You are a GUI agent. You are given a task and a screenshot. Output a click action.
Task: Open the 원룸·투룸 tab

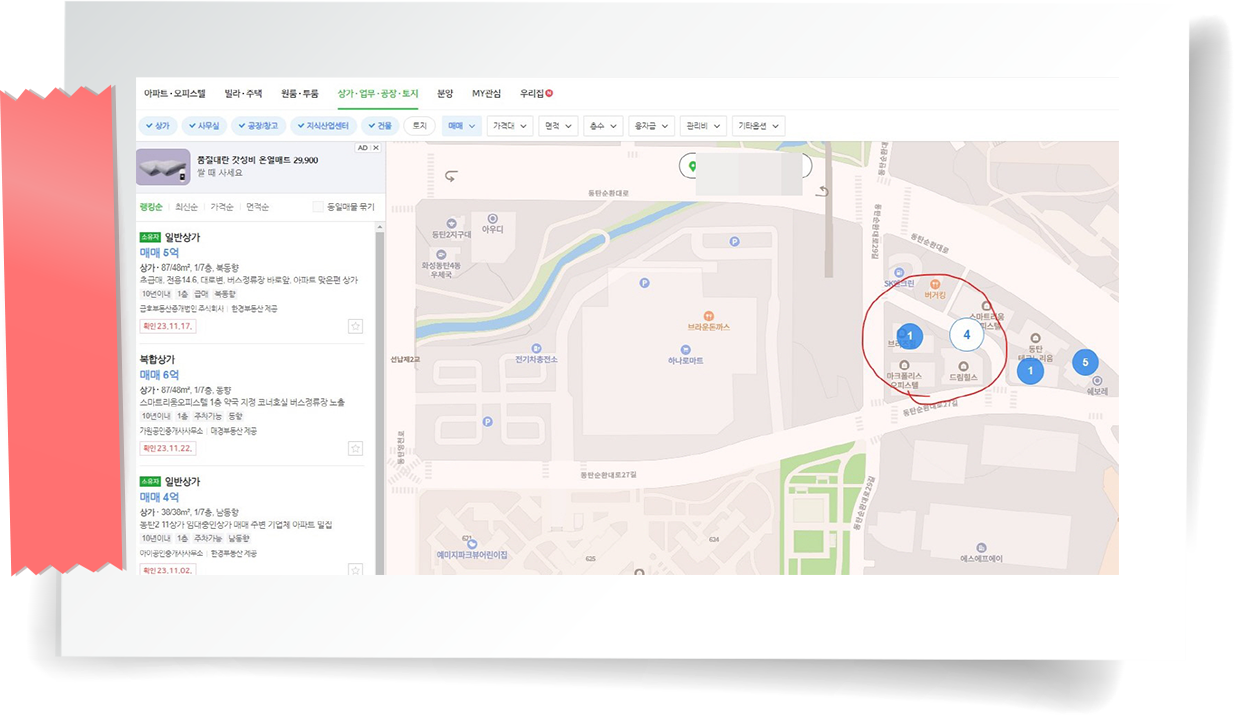[300, 93]
